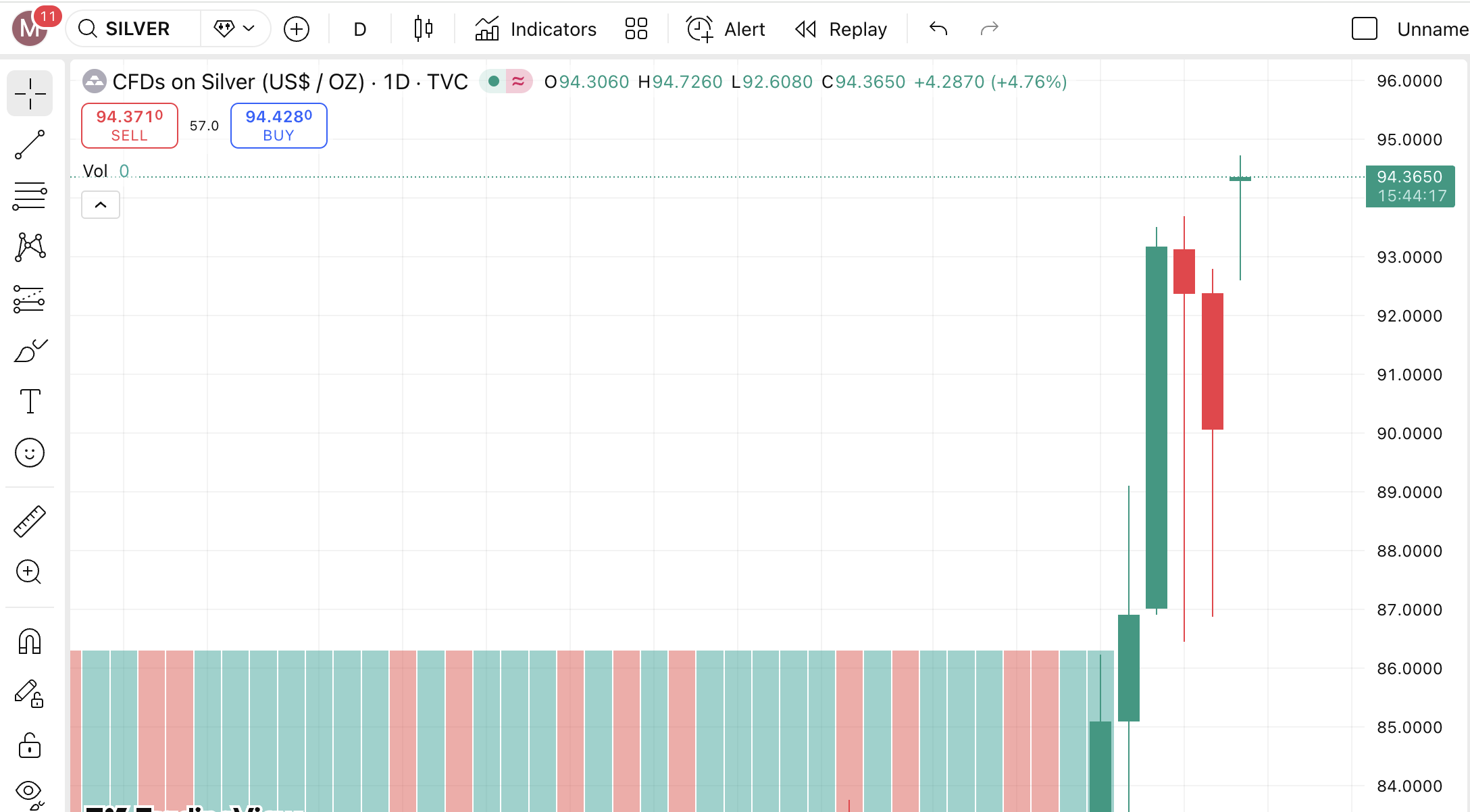Select the crosshair cursor tool
Screen dimensions: 1470x812
(x=30, y=93)
